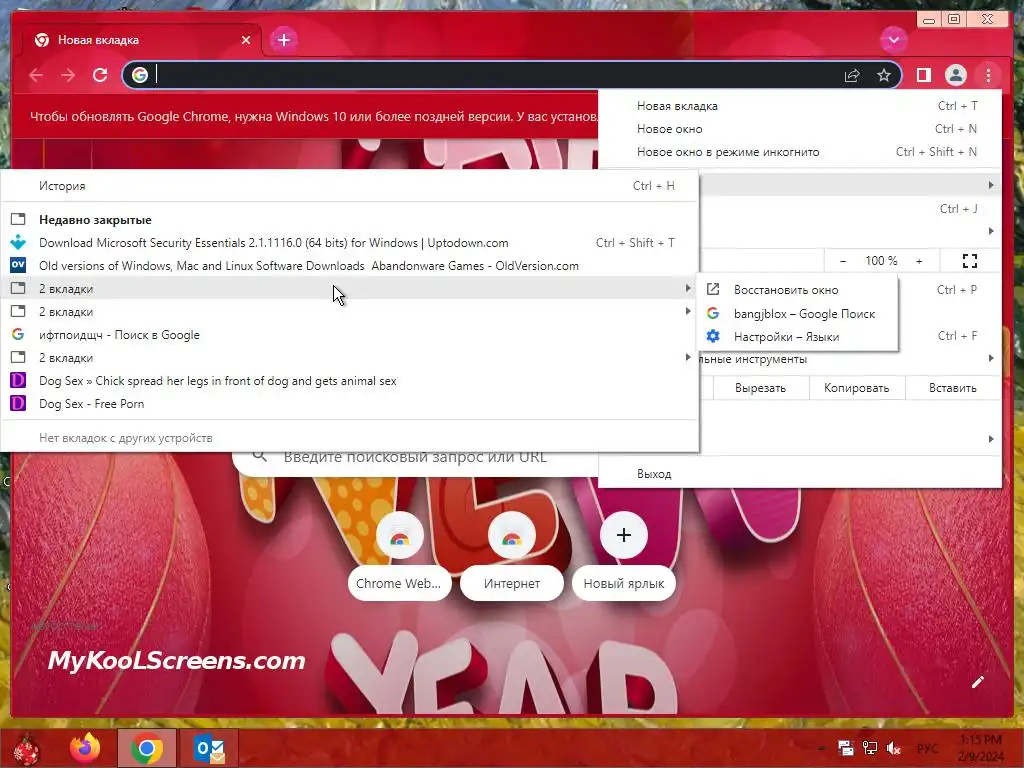Click the share page icon in address bar
Viewport: 1024px width, 768px height.
coord(852,76)
